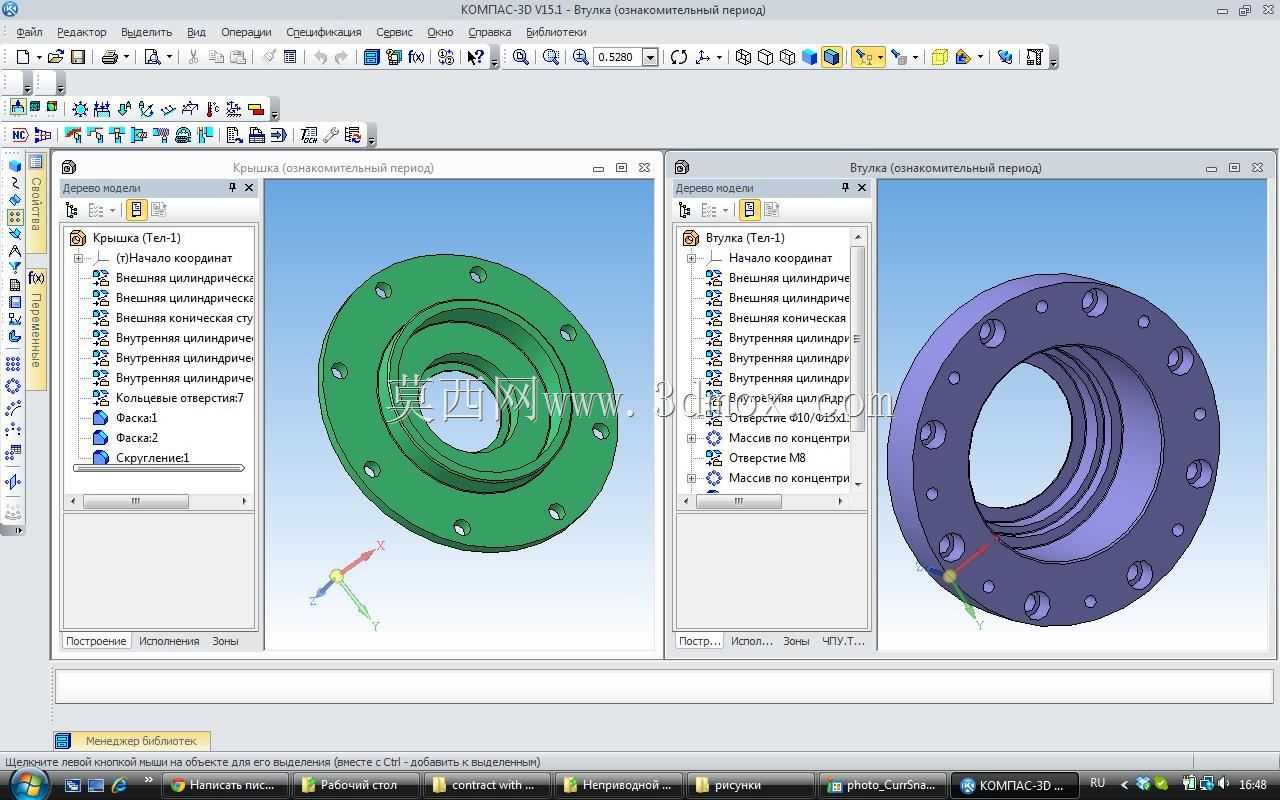Image resolution: width=1280 pixels, height=800 pixels.
Task: Print using the printer icon
Action: 110,57
